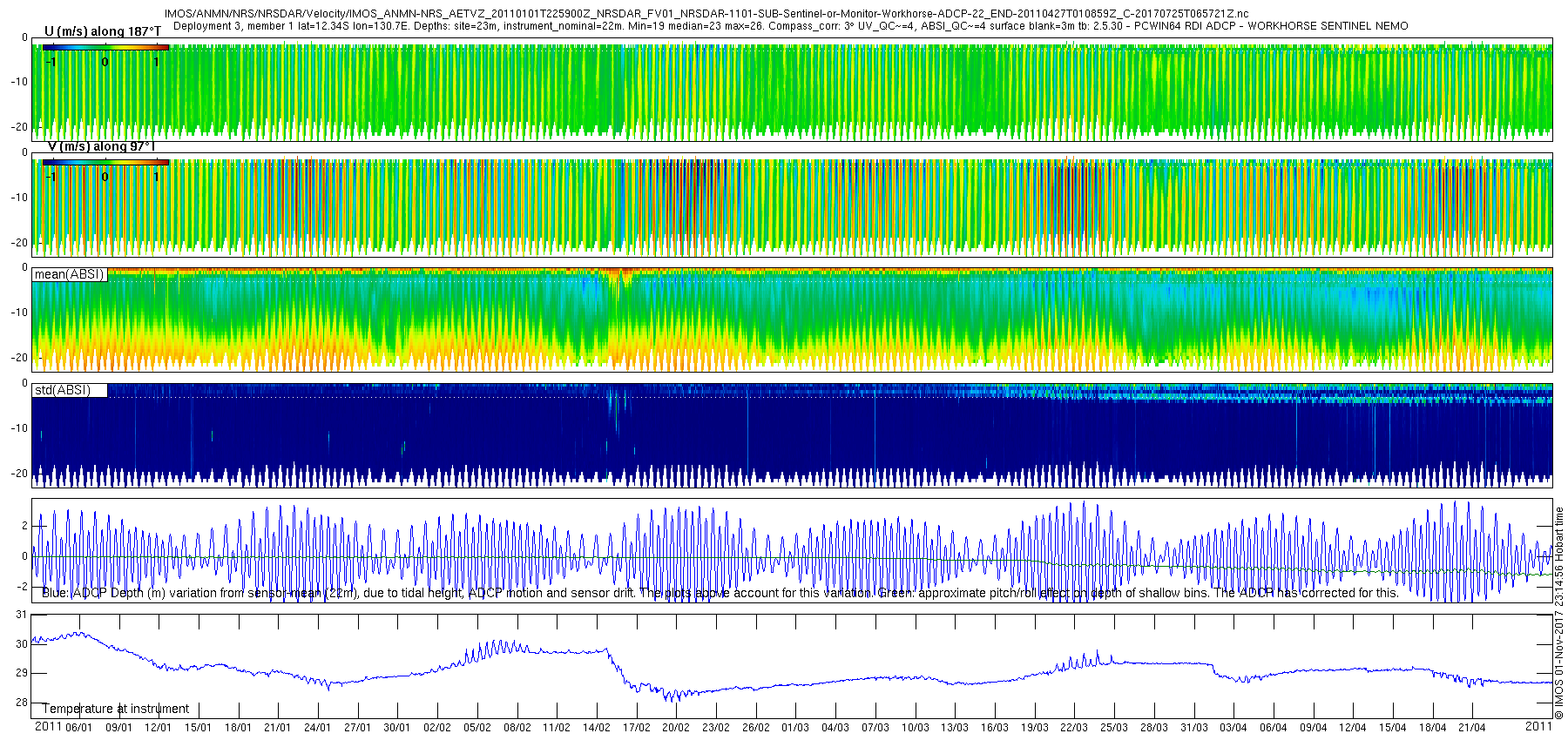The height and width of the screenshot is (740, 1568).
Task: Click the "19/03" date tick label
Action: tap(1035, 728)
